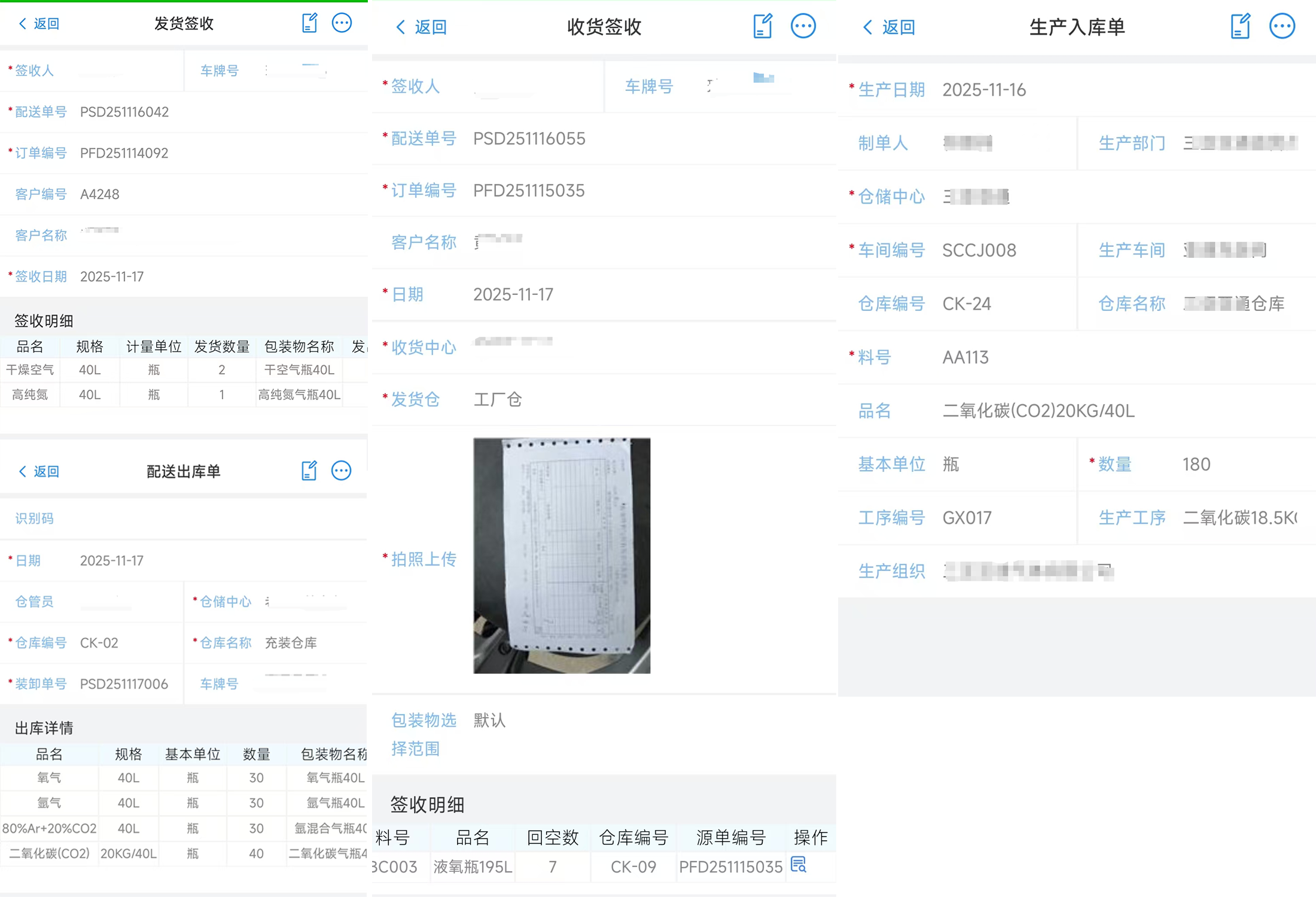Click the 数量 value 180 field
Image resolution: width=1316 pixels, height=897 pixels.
1196,464
